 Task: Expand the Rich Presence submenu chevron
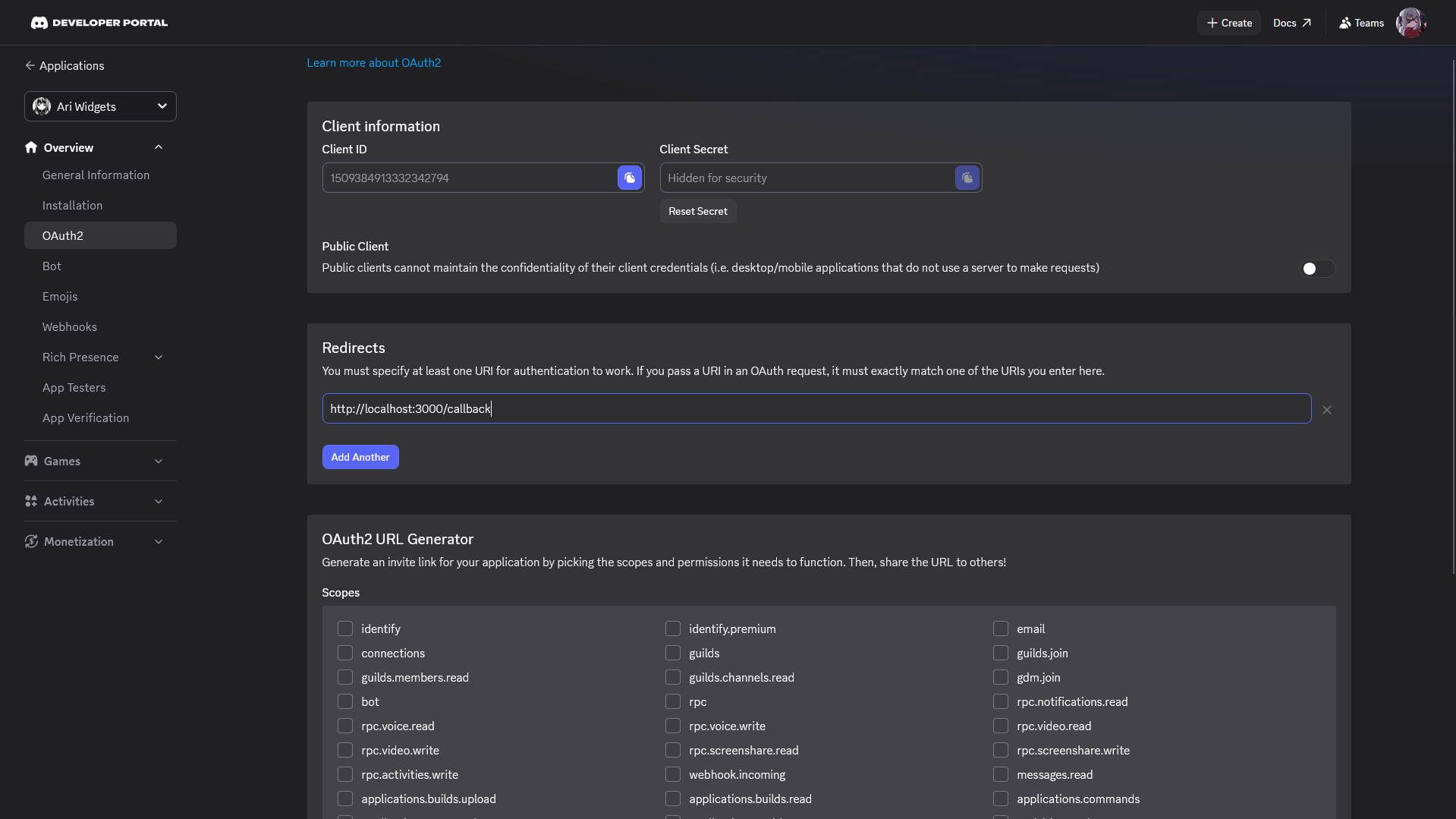[159, 357]
